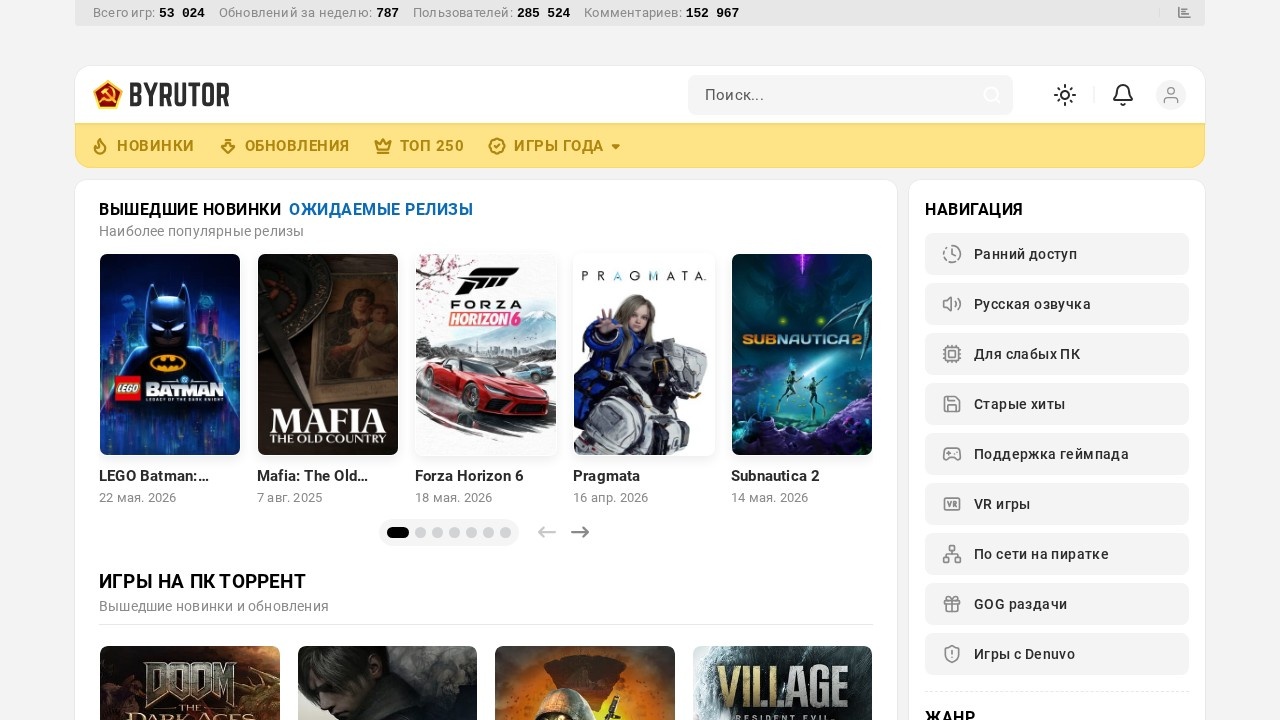Click the Поддержка геймпада controller icon
The image size is (1280, 720).
pyautogui.click(x=952, y=454)
